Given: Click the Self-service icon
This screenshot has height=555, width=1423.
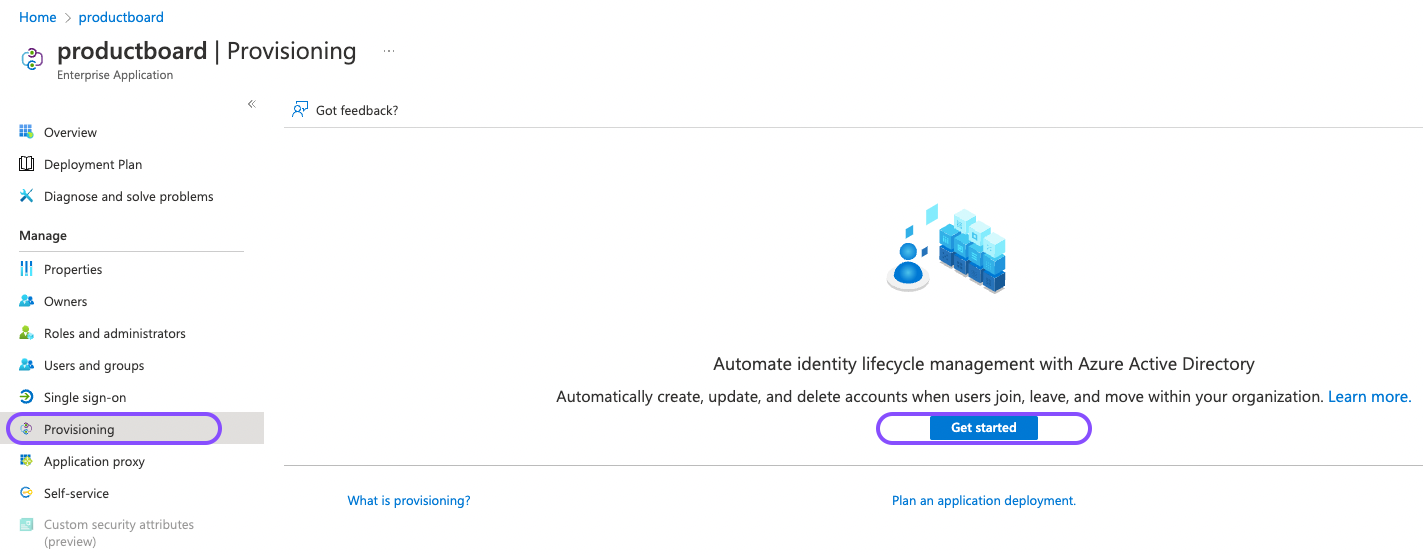Looking at the screenshot, I should [27, 493].
